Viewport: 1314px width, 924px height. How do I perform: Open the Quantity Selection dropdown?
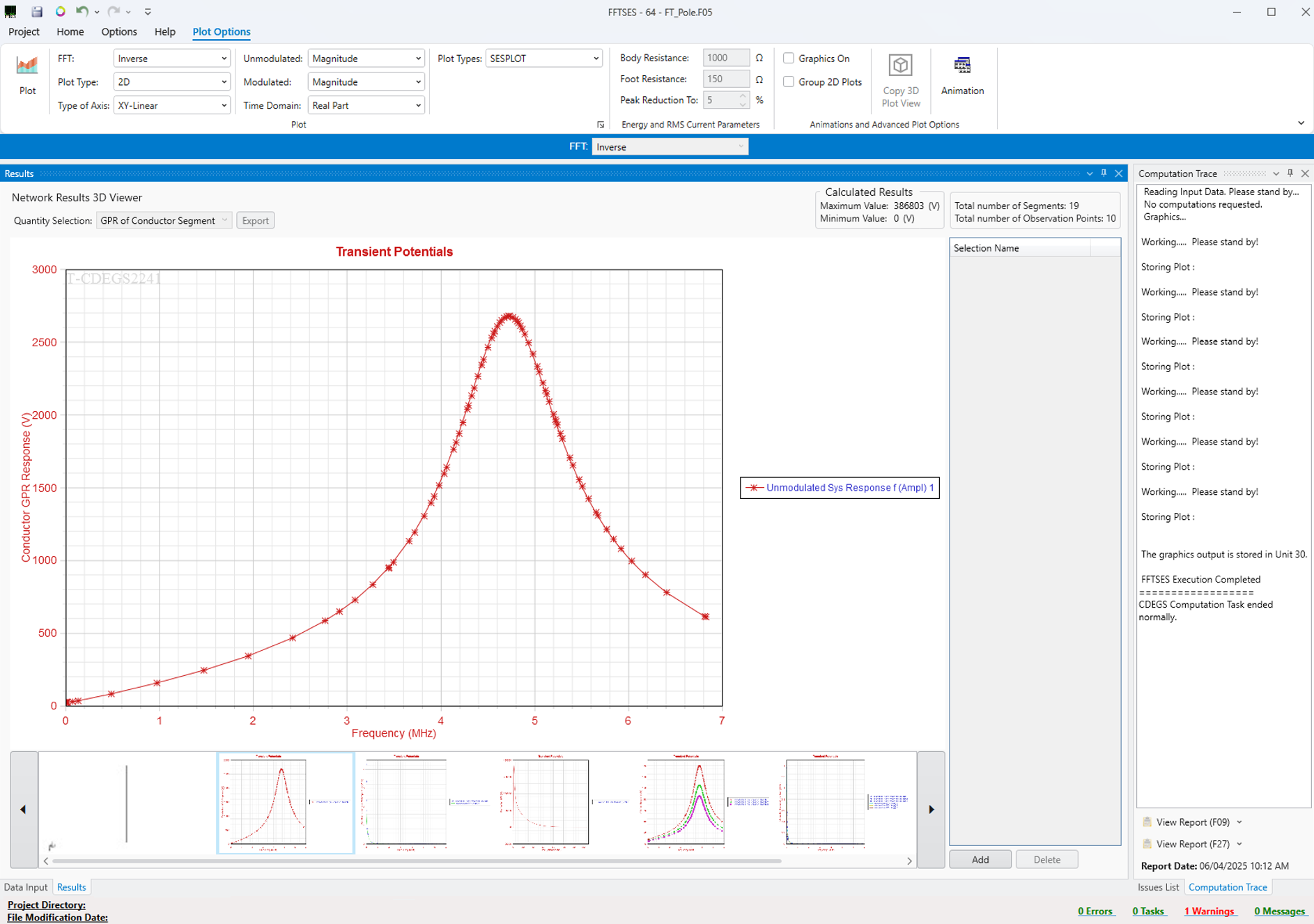point(163,220)
